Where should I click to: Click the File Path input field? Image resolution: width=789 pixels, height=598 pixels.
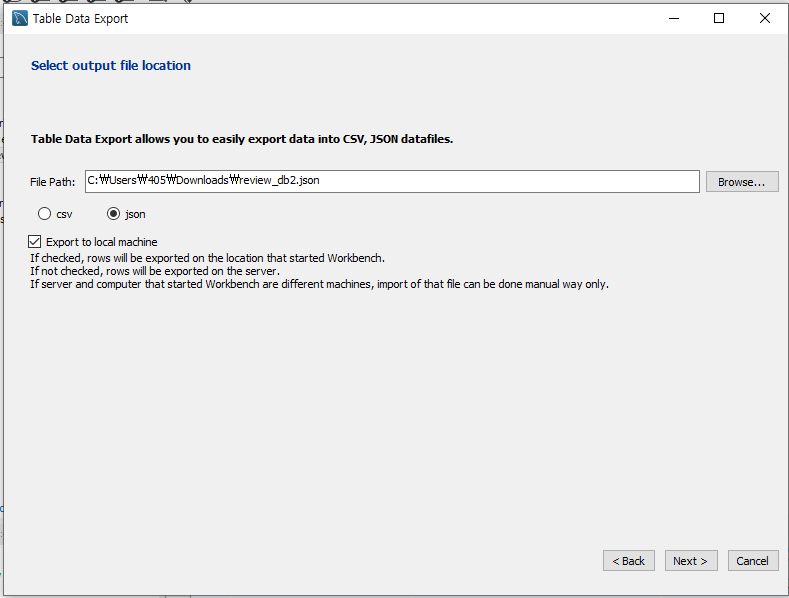(392, 181)
